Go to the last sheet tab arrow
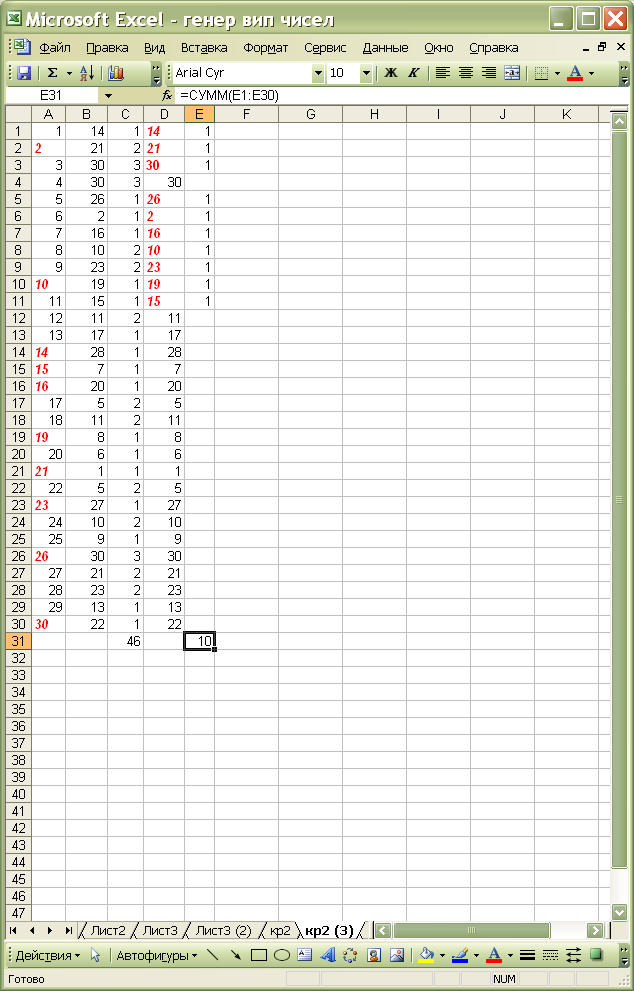Image resolution: width=634 pixels, height=991 pixels. [x=68, y=930]
